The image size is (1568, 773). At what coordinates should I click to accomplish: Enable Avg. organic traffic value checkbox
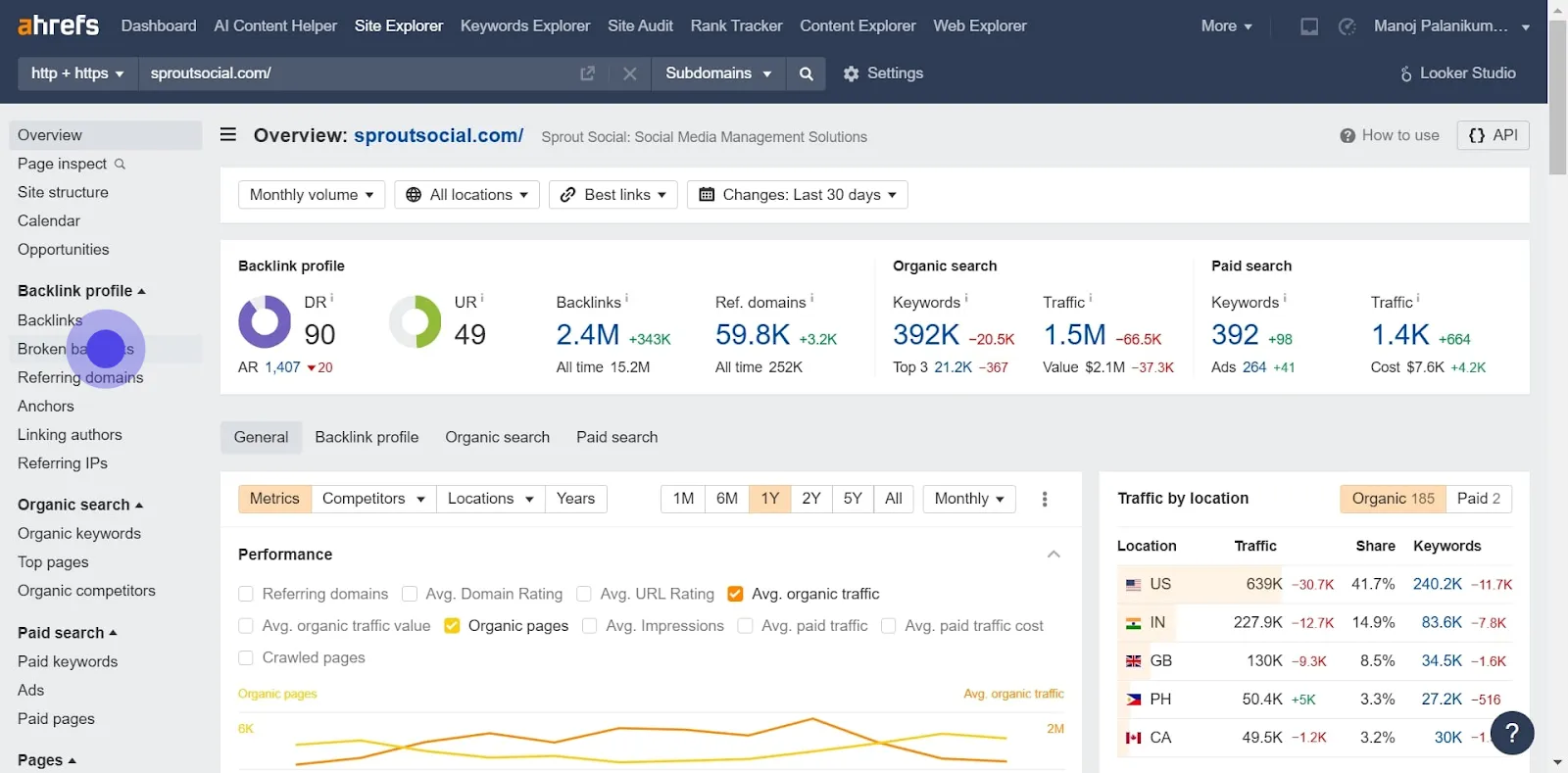(246, 626)
